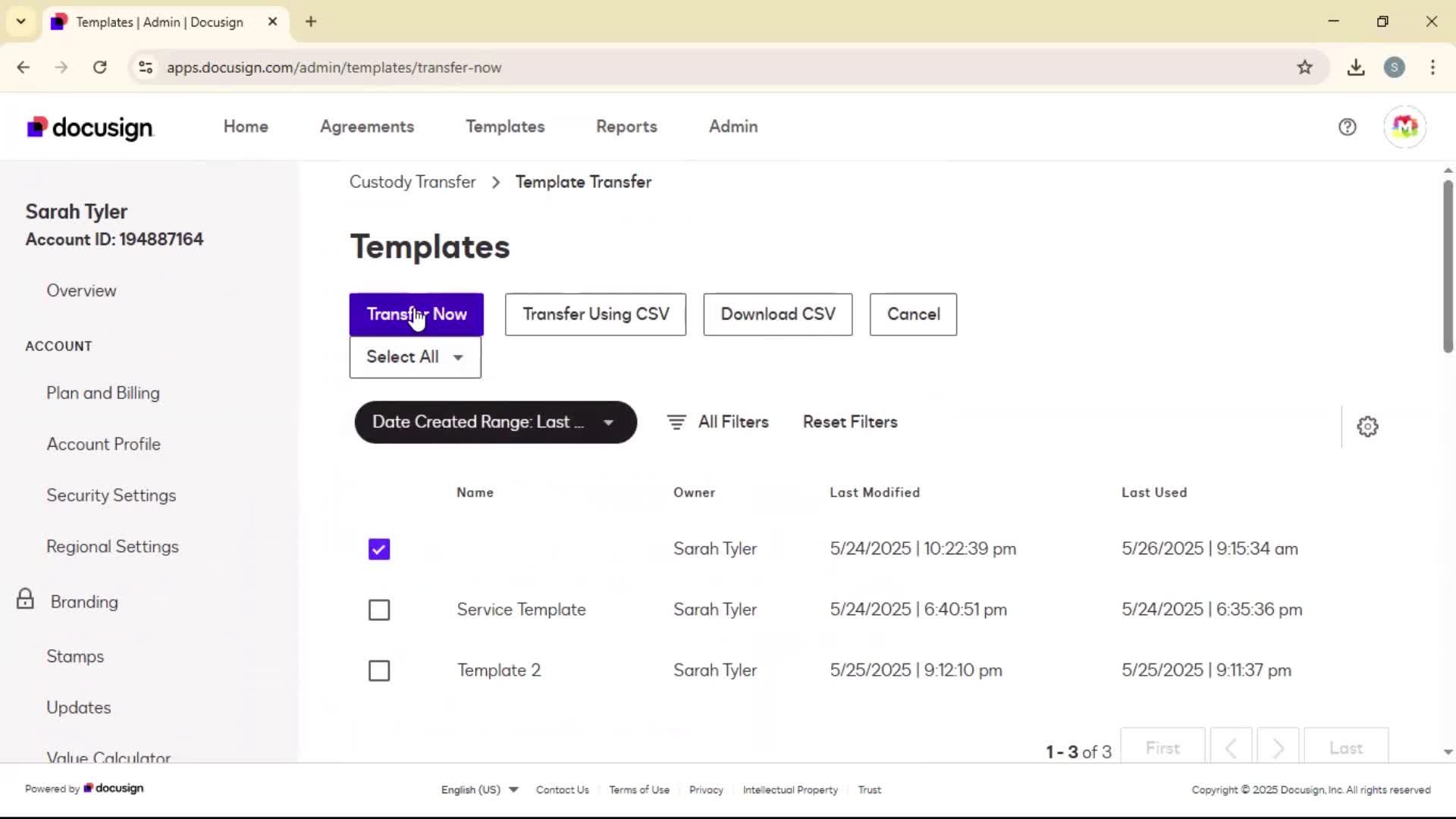
Task: Open Stamps settings
Action: click(75, 657)
